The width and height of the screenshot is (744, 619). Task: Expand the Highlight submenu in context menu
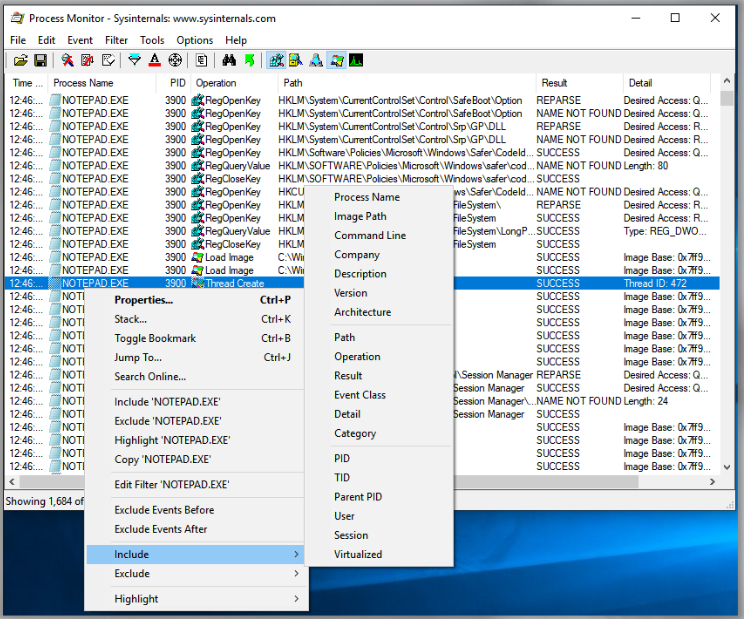195,599
